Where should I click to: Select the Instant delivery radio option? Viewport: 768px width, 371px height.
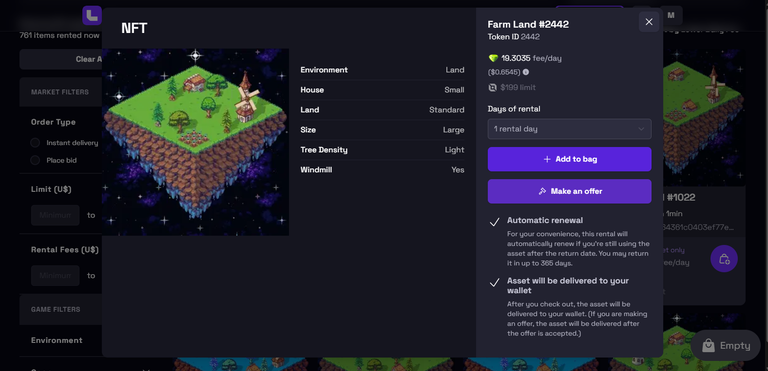[x=35, y=143]
